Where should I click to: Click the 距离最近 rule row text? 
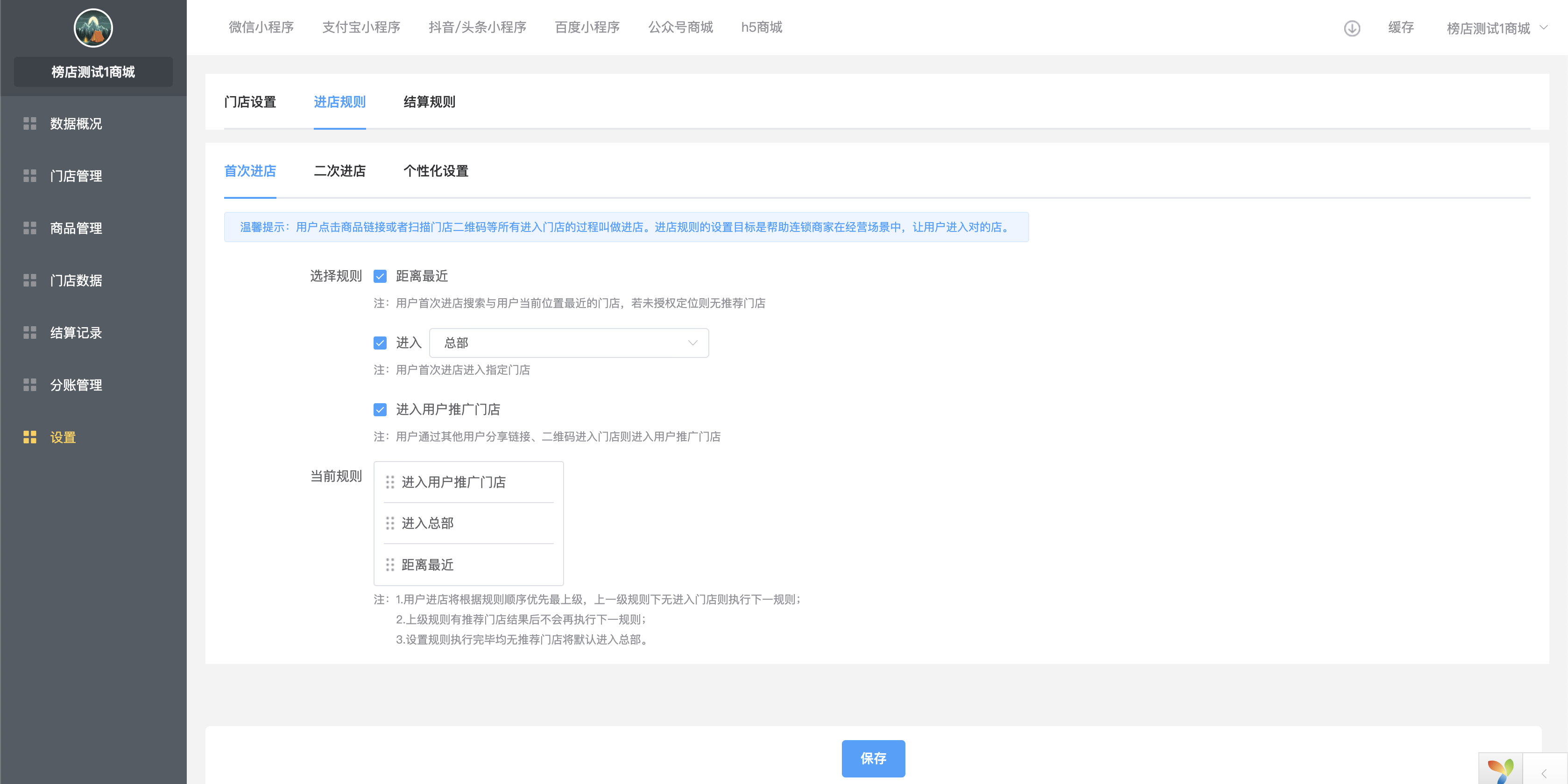[x=428, y=565]
